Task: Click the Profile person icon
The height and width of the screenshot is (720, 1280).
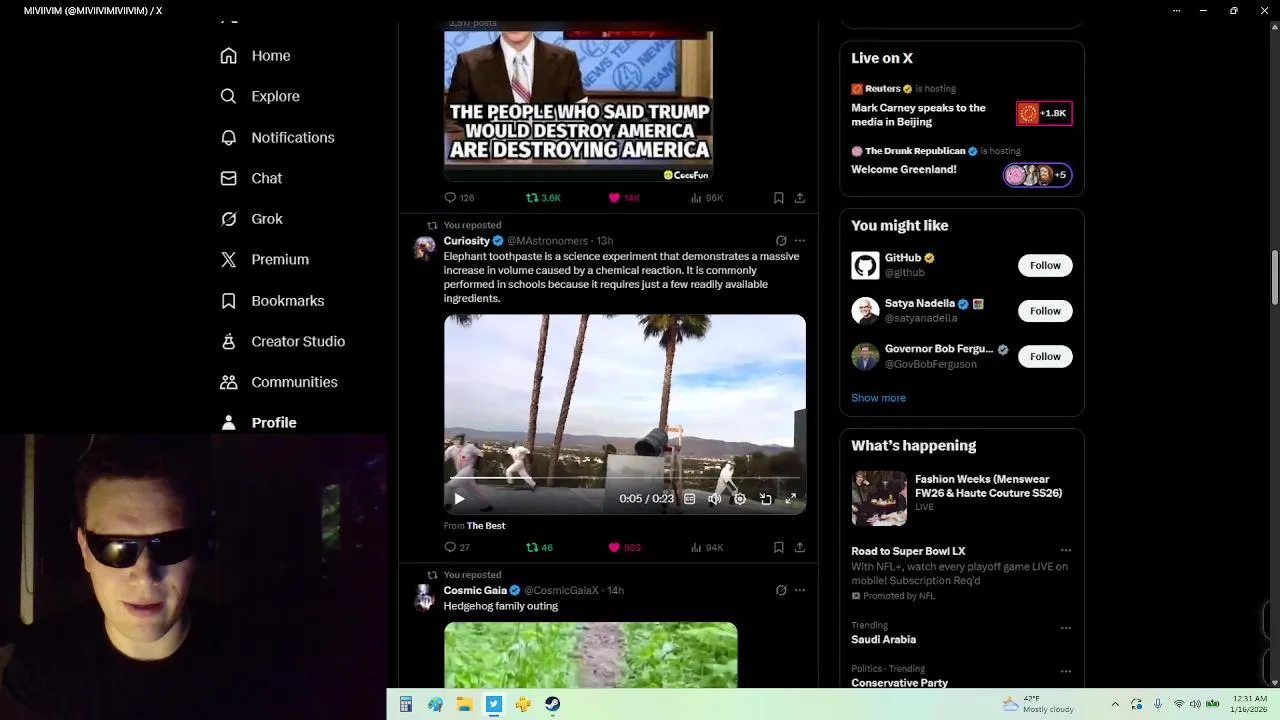Action: pos(229,422)
